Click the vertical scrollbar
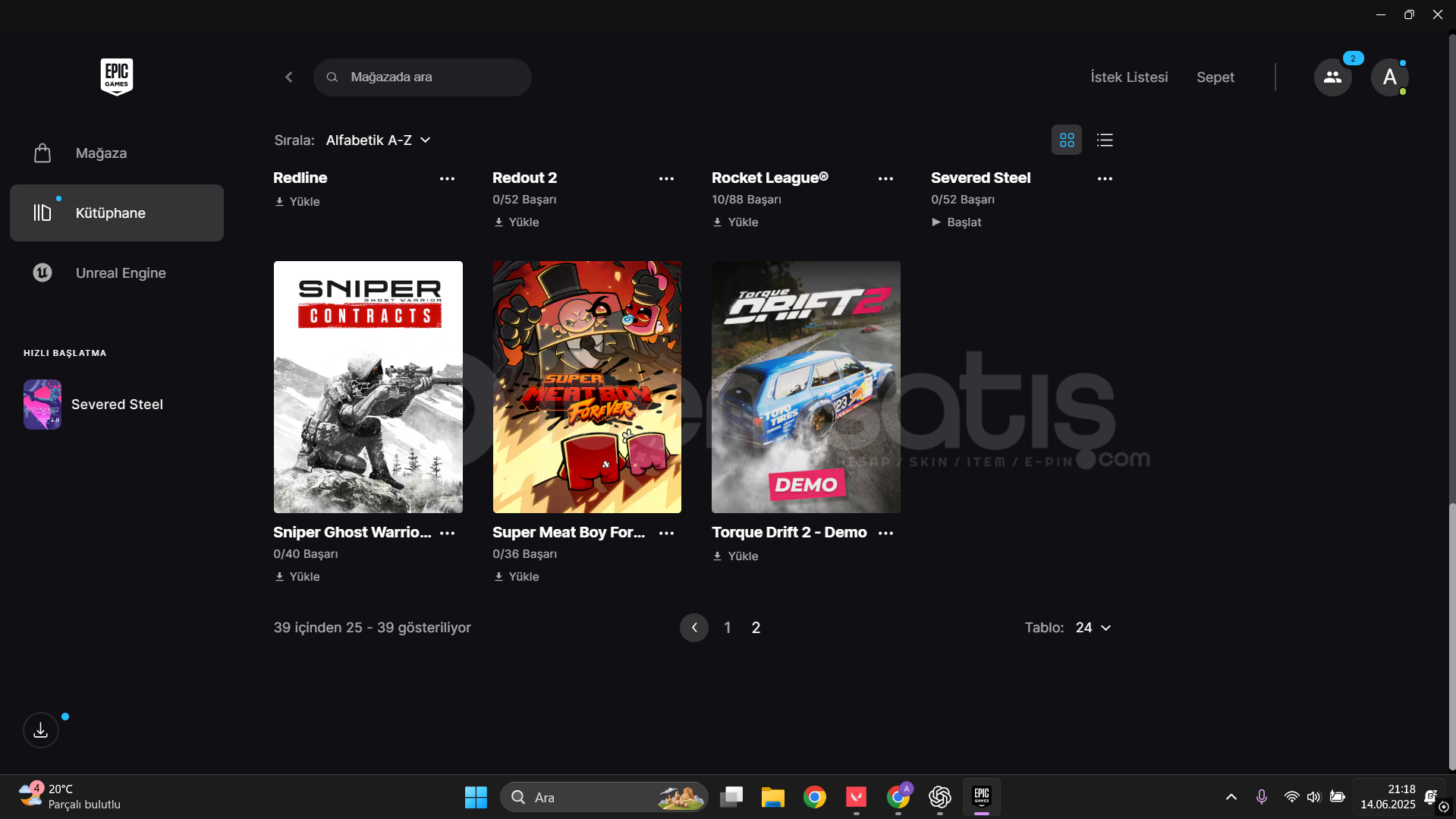 pos(1451,636)
